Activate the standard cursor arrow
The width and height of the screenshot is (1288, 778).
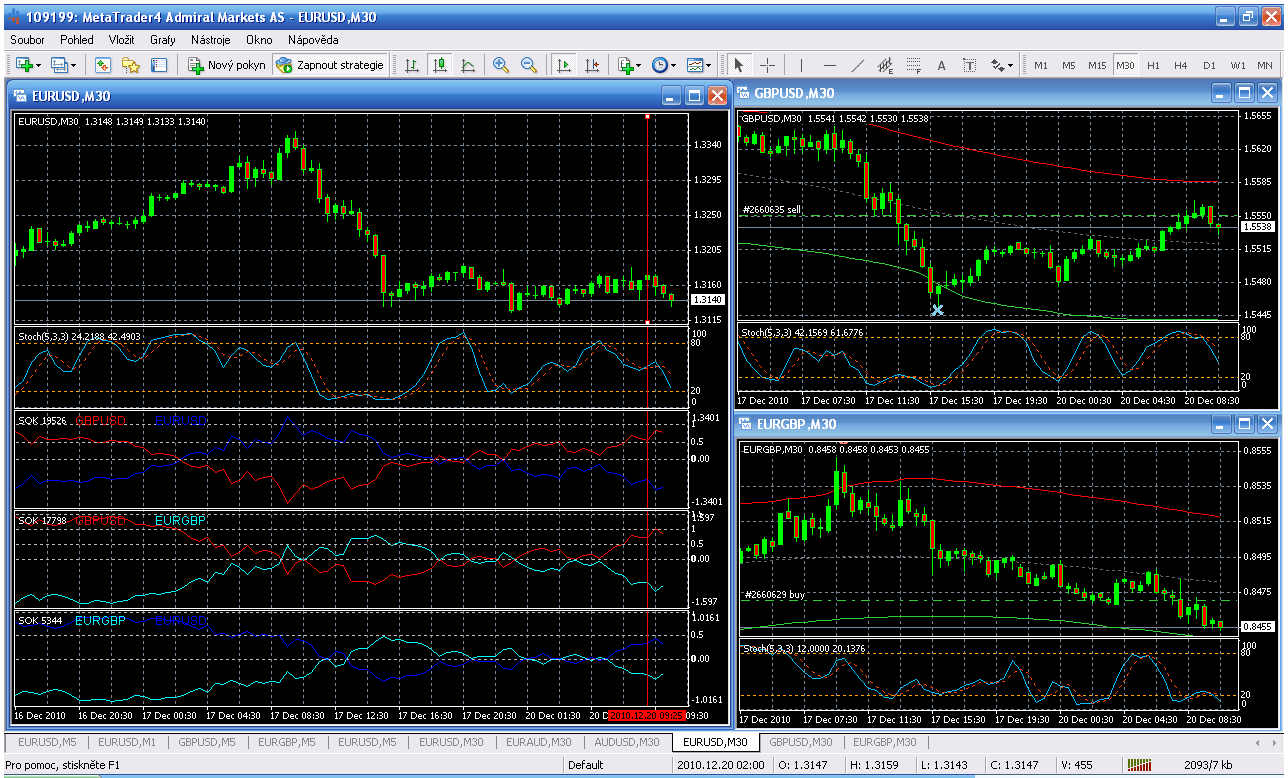[739, 65]
